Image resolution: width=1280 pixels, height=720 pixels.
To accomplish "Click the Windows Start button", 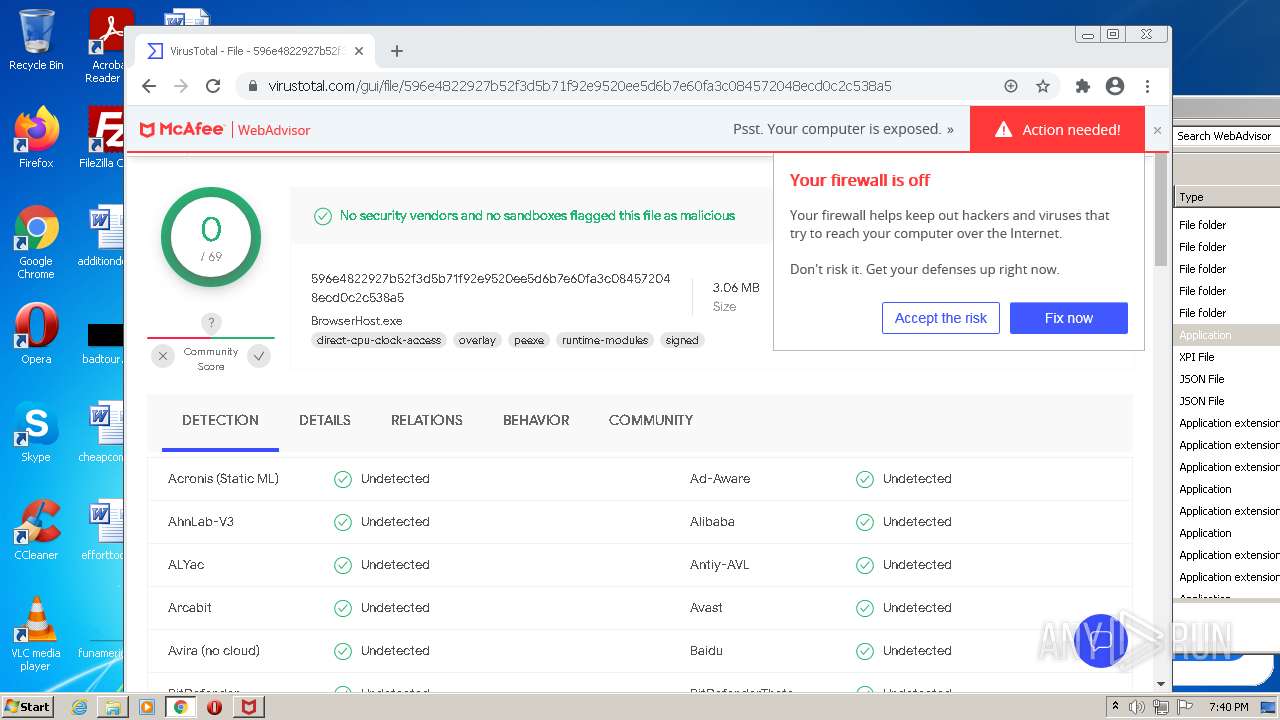I will click(27, 706).
